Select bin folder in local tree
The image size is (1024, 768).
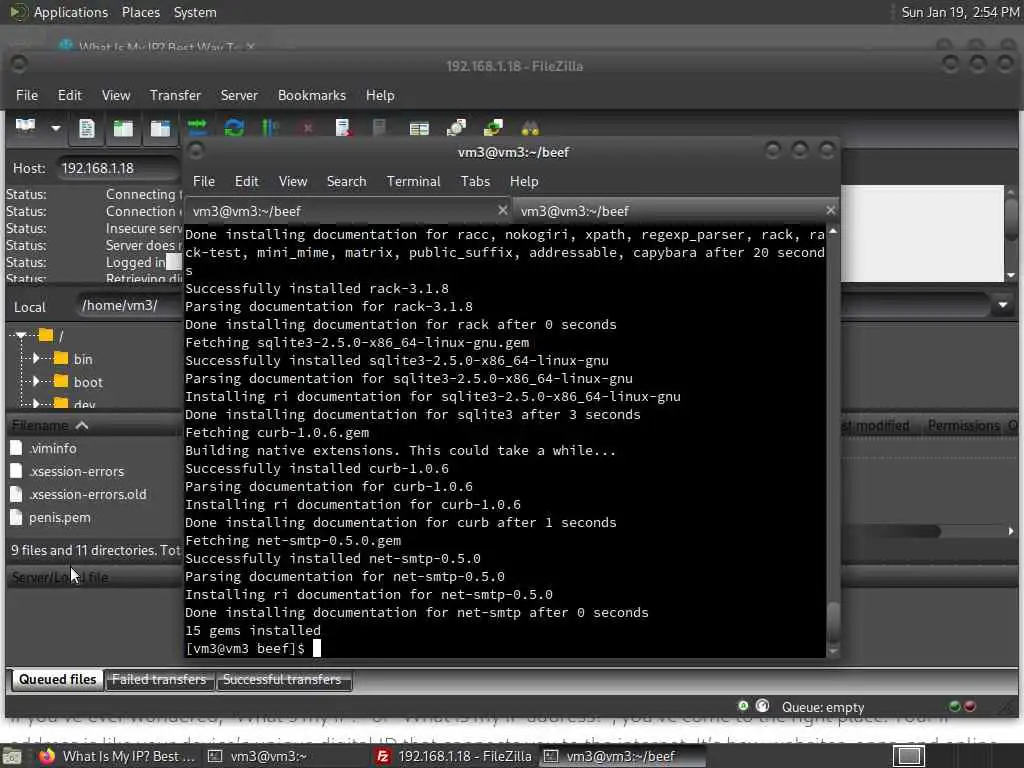[74, 359]
